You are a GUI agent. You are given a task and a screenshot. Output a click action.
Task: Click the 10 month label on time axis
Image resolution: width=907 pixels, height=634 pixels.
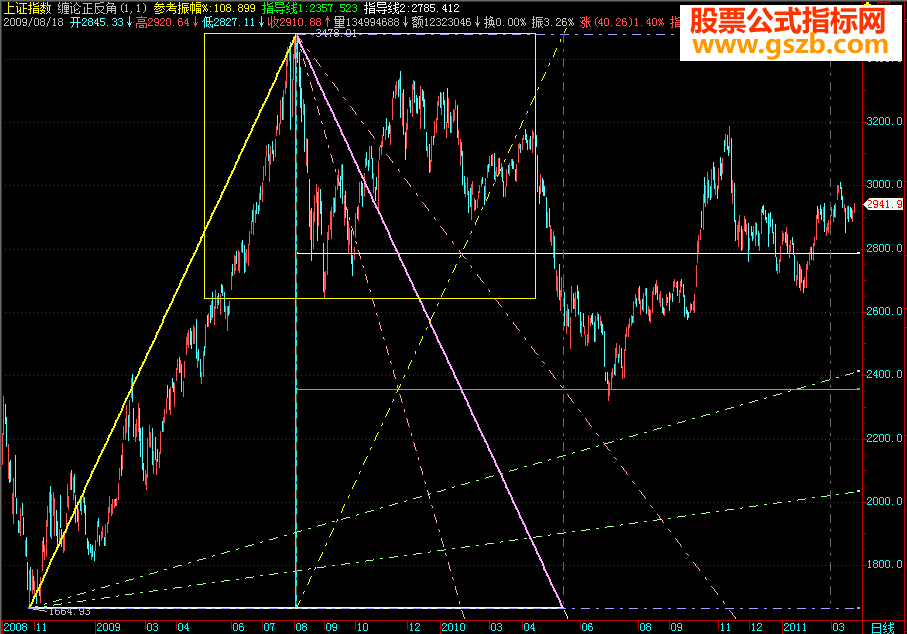click(362, 627)
